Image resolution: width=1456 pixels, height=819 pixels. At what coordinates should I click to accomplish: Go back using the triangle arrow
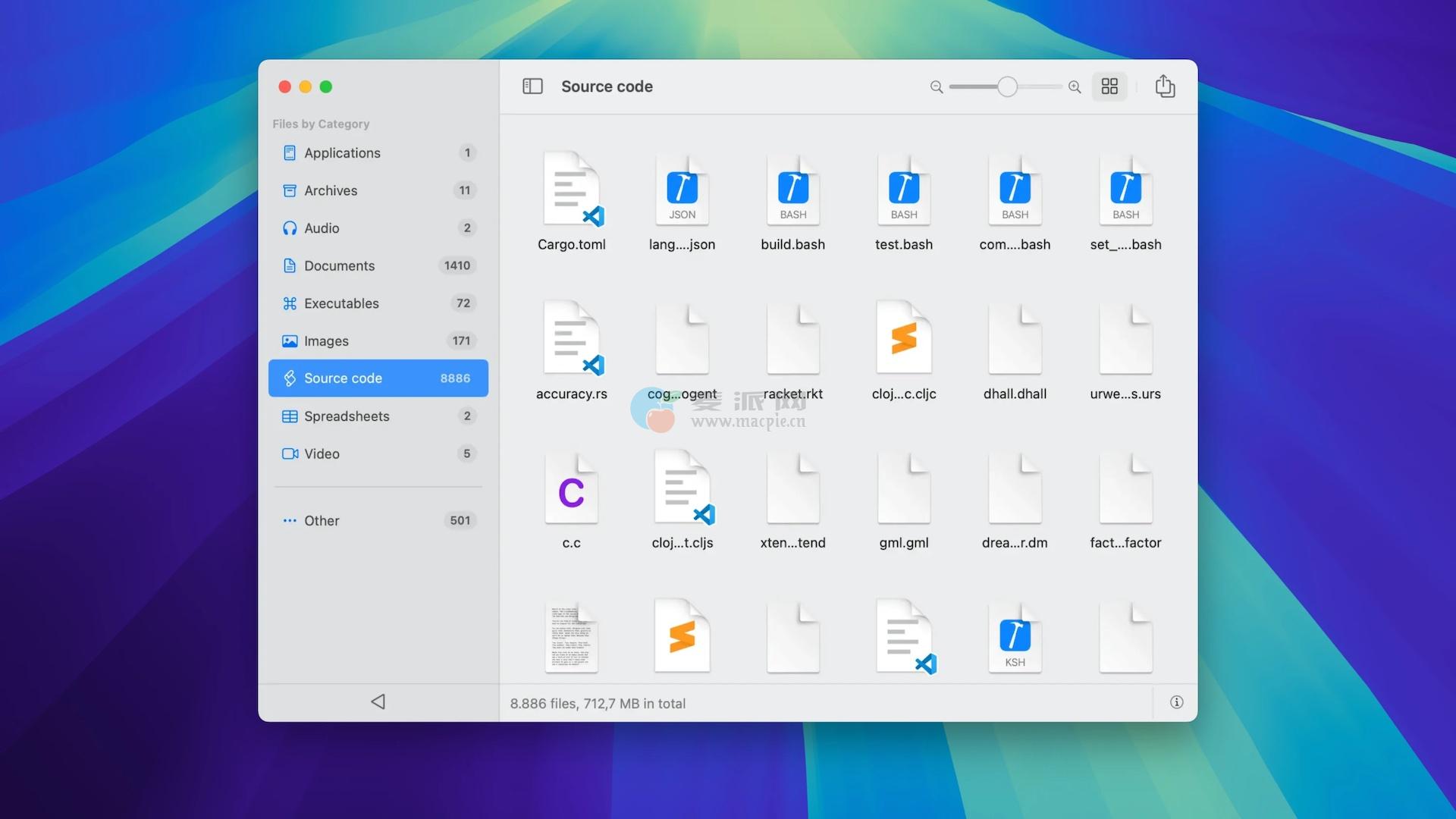click(x=378, y=701)
